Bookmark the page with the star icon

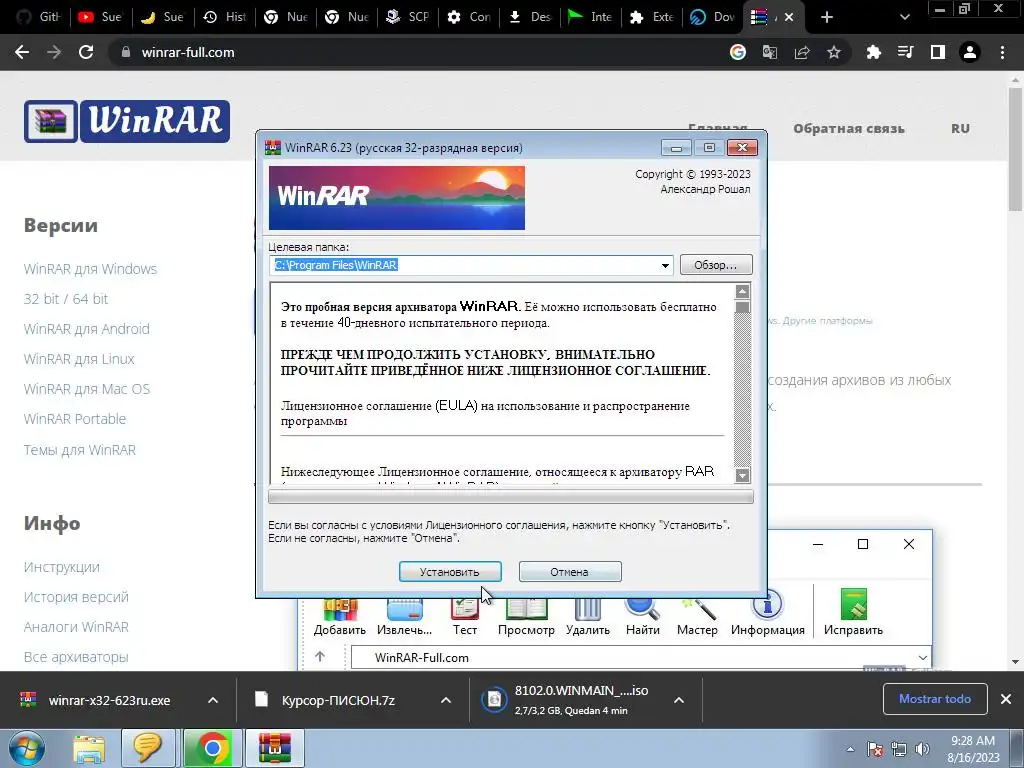(x=834, y=52)
